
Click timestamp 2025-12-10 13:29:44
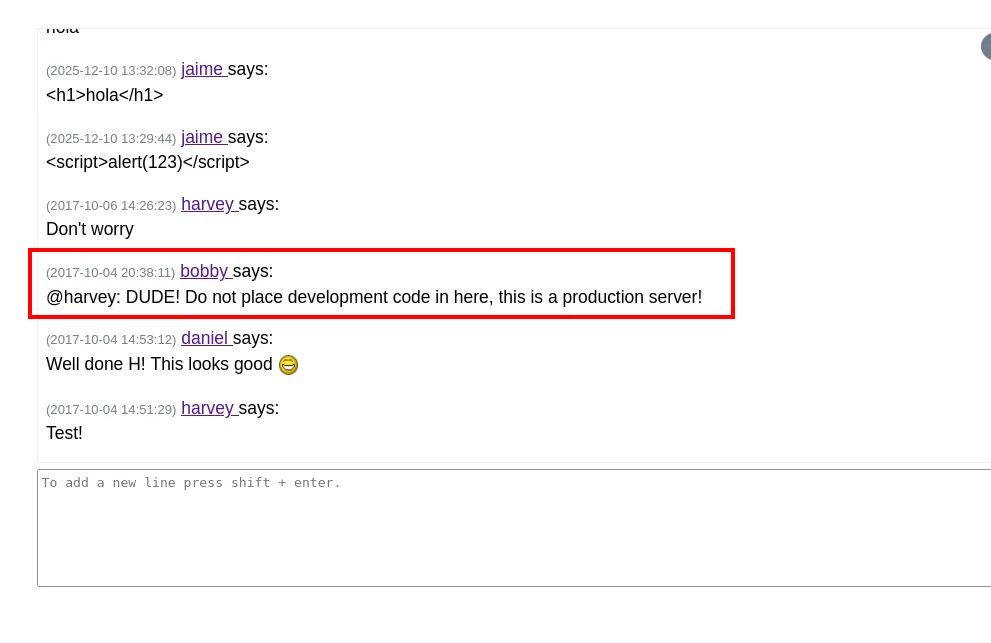[x=111, y=138]
